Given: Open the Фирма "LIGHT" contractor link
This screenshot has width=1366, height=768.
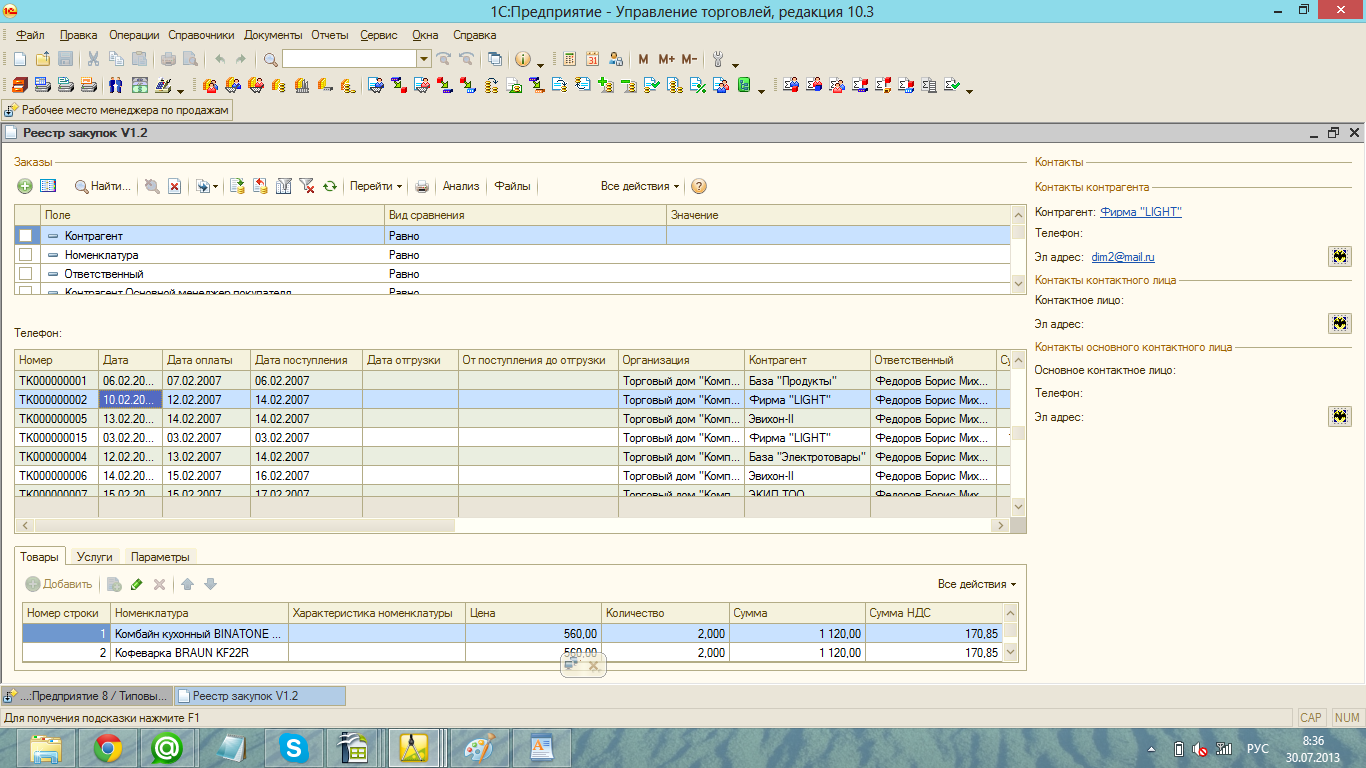Looking at the screenshot, I should click(1141, 212).
